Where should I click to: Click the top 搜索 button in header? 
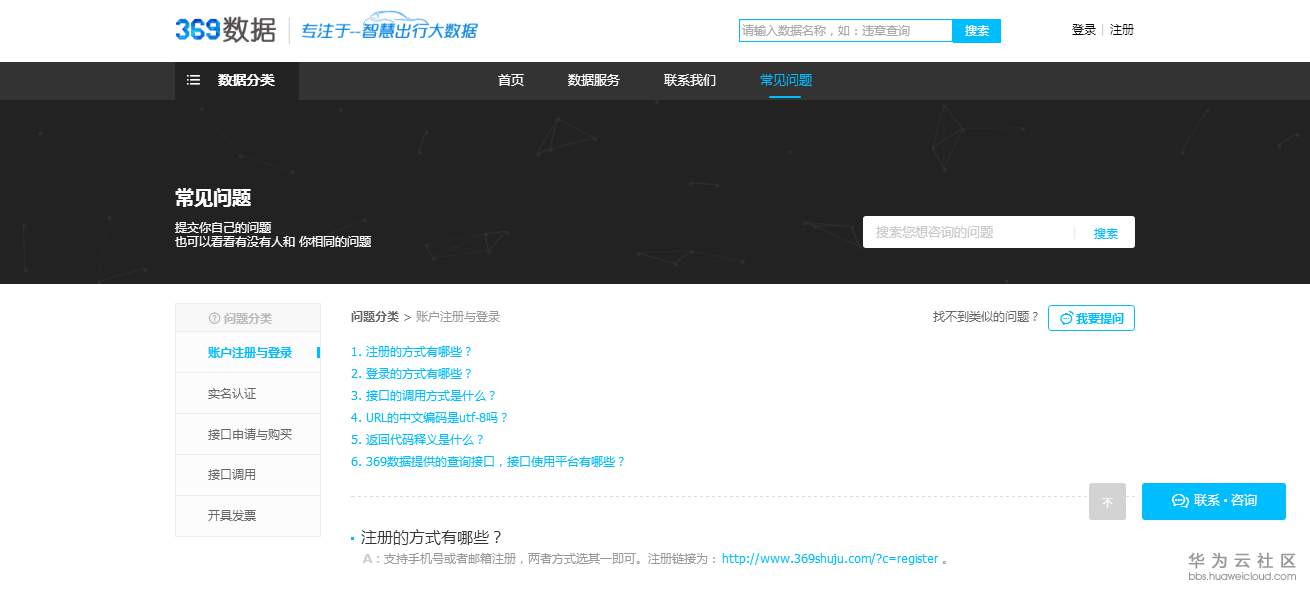point(977,31)
